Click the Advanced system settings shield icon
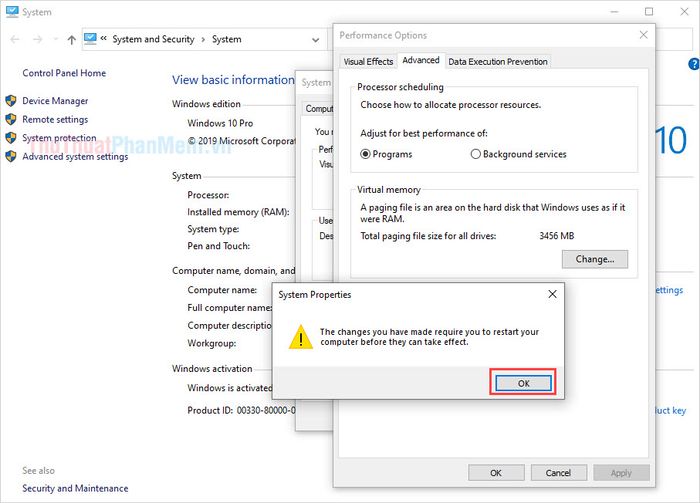Screen dimensions: 700x503 click(x=11, y=156)
